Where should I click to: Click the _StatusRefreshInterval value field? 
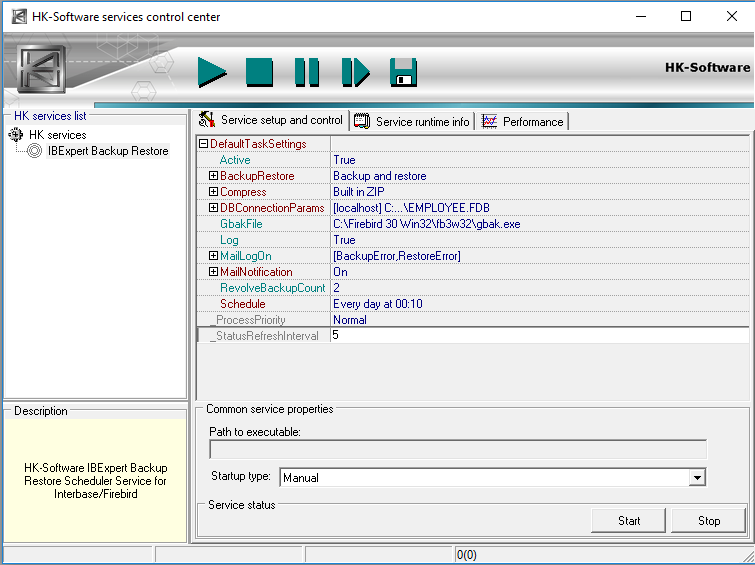[540, 335]
